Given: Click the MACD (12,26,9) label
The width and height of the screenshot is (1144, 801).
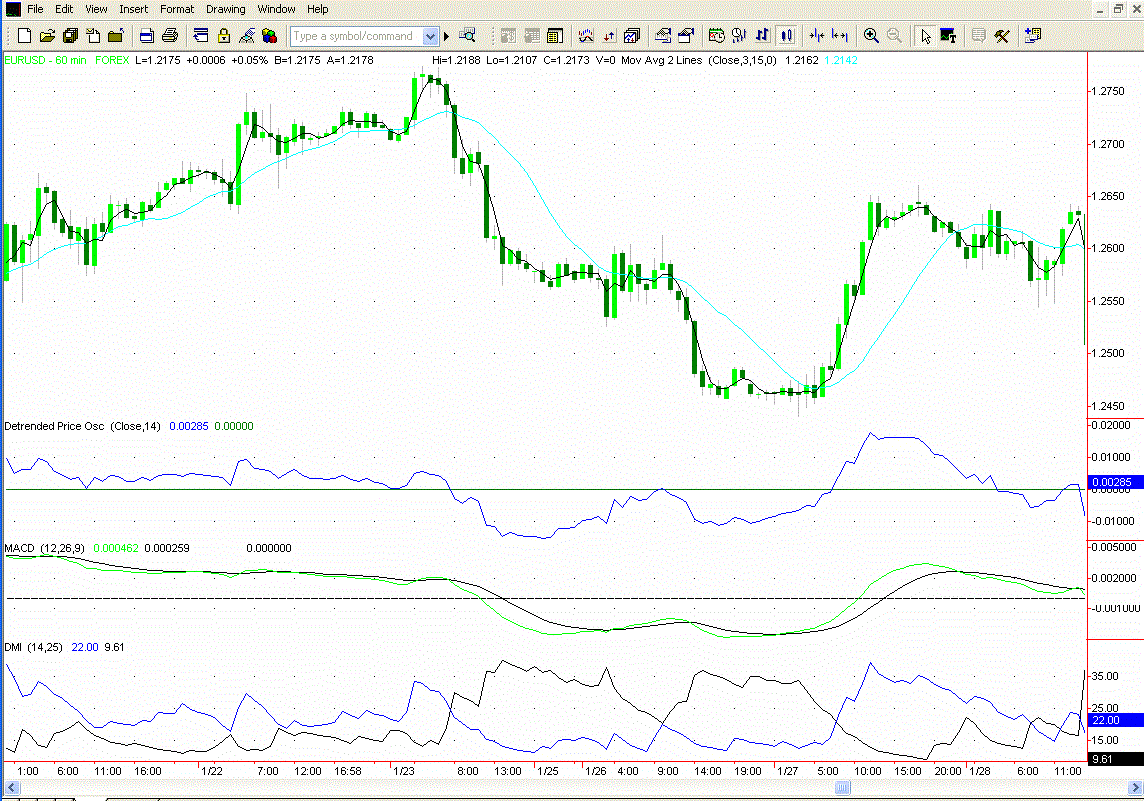Looking at the screenshot, I should [45, 548].
